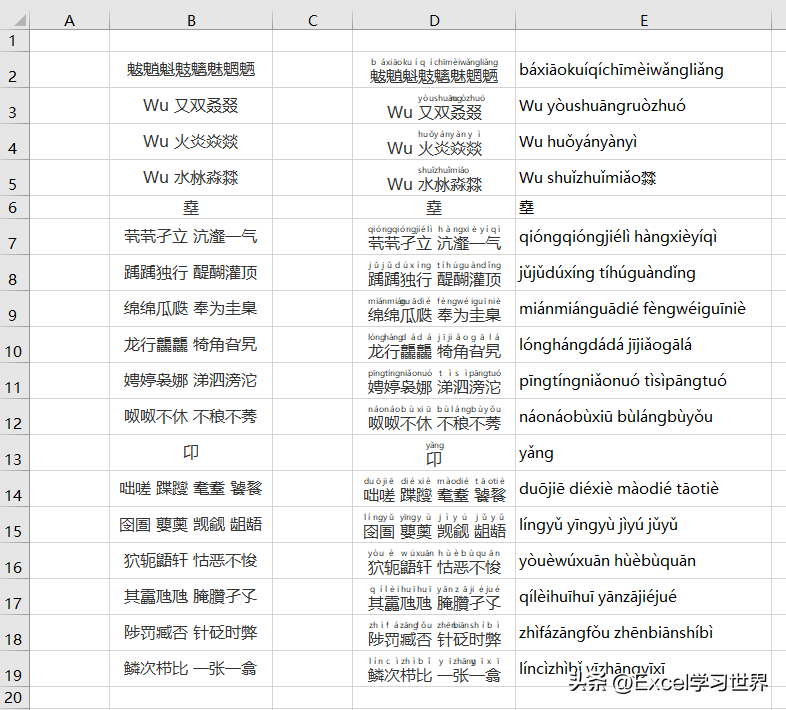Select column C header
This screenshot has height=710, width=786.
pos(312,20)
